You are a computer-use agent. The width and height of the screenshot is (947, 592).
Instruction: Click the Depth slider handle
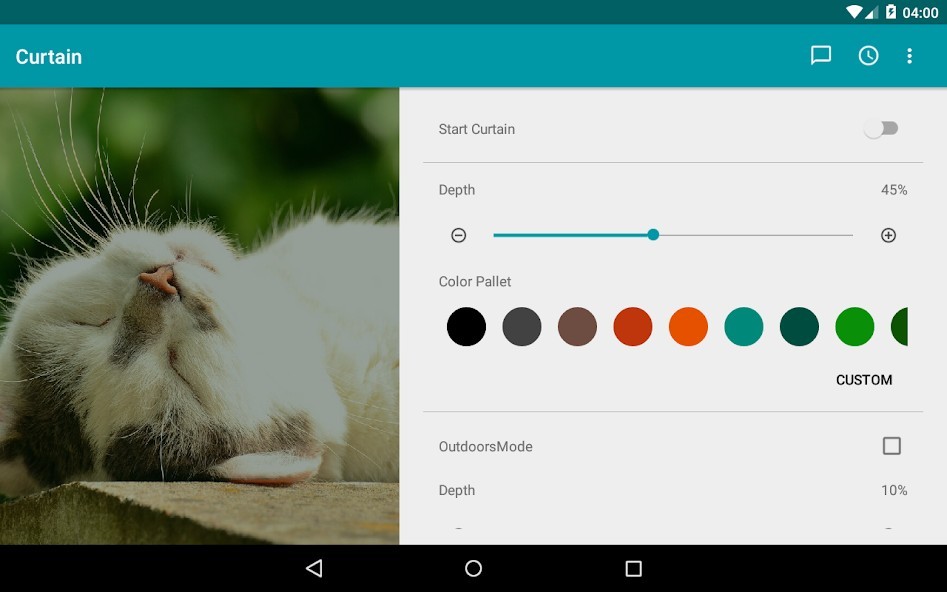tap(653, 235)
